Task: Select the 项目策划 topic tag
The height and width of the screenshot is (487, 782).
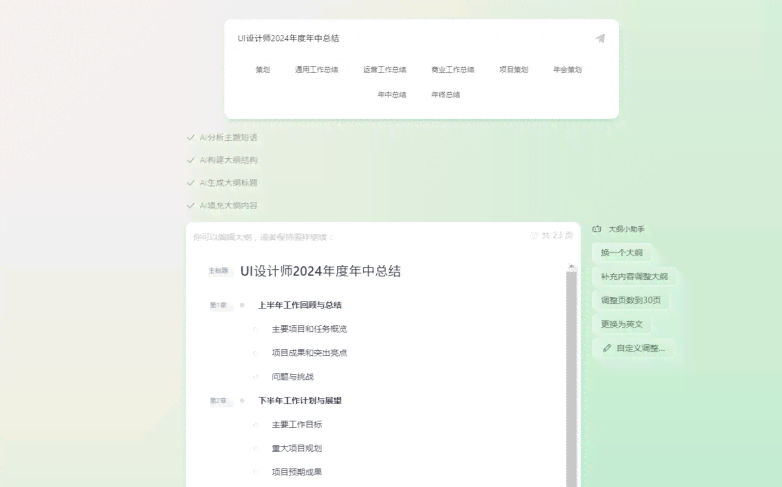Action: pyautogui.click(x=514, y=69)
